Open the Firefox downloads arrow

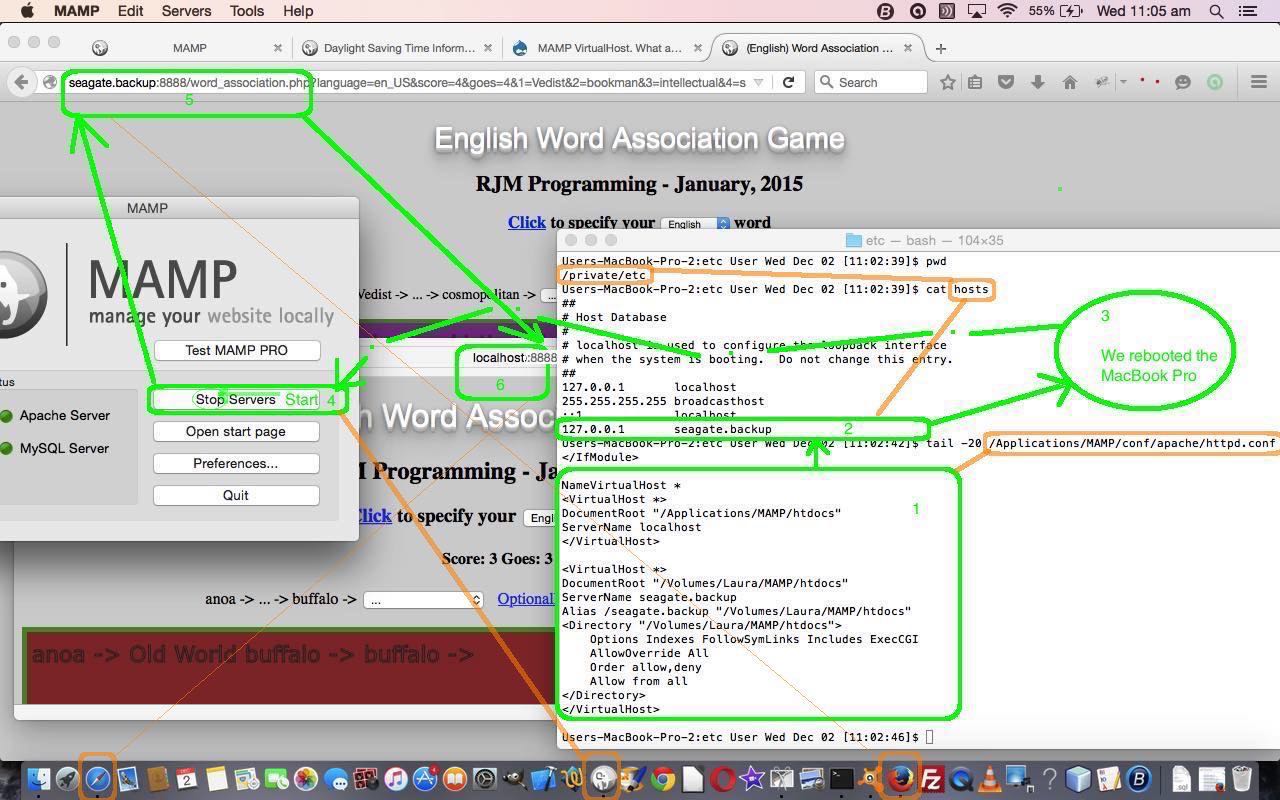pos(1038,82)
